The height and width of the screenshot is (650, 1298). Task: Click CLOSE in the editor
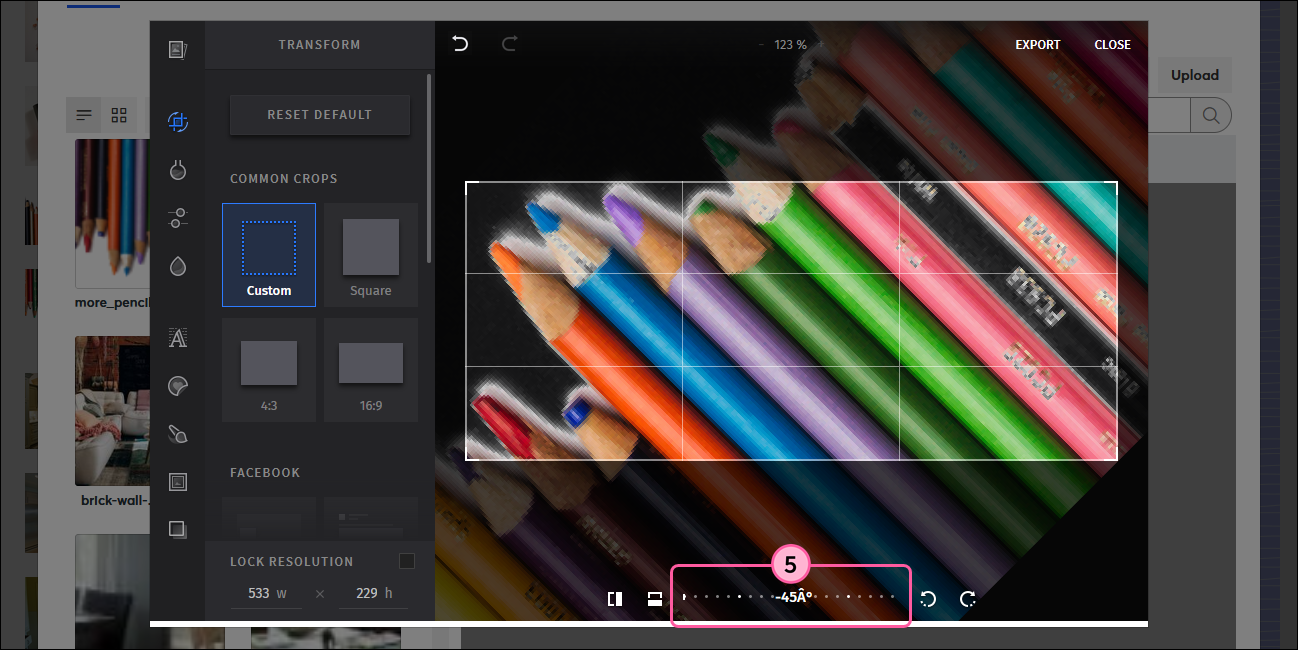(1112, 45)
